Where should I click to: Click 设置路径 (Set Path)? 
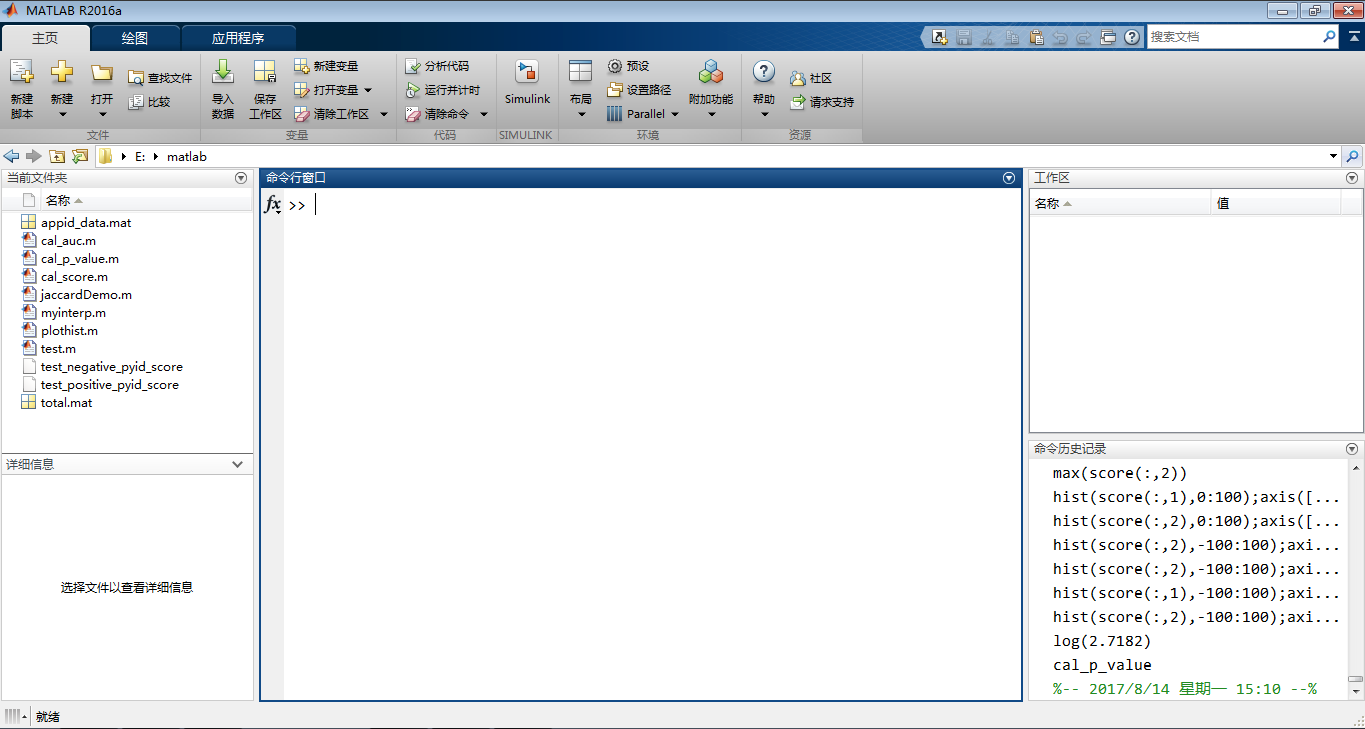coord(639,90)
